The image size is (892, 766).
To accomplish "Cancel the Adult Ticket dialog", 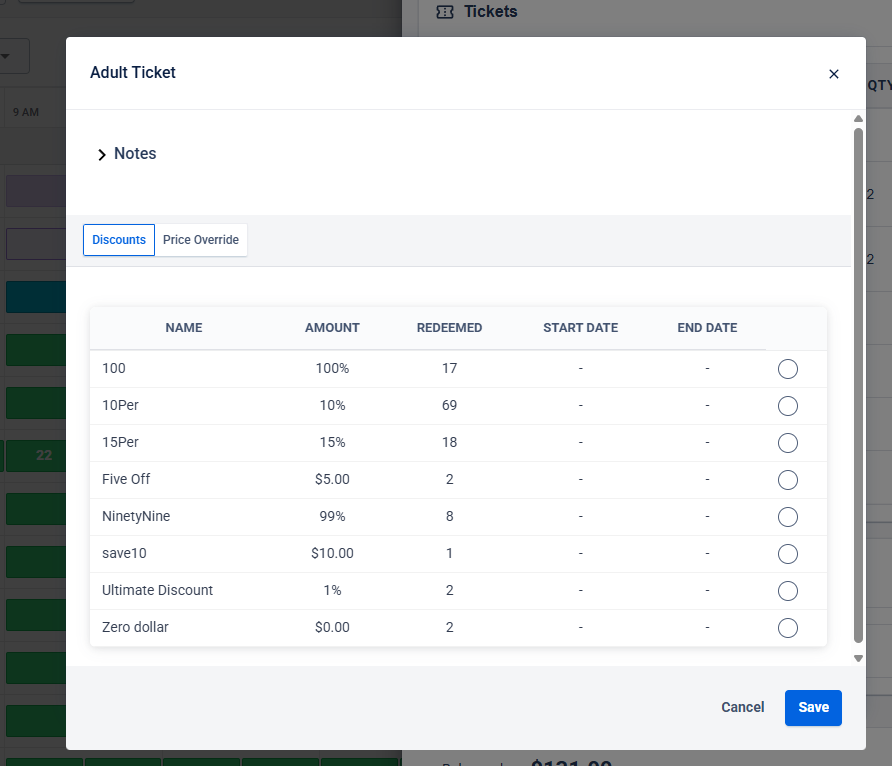I will [x=742, y=707].
